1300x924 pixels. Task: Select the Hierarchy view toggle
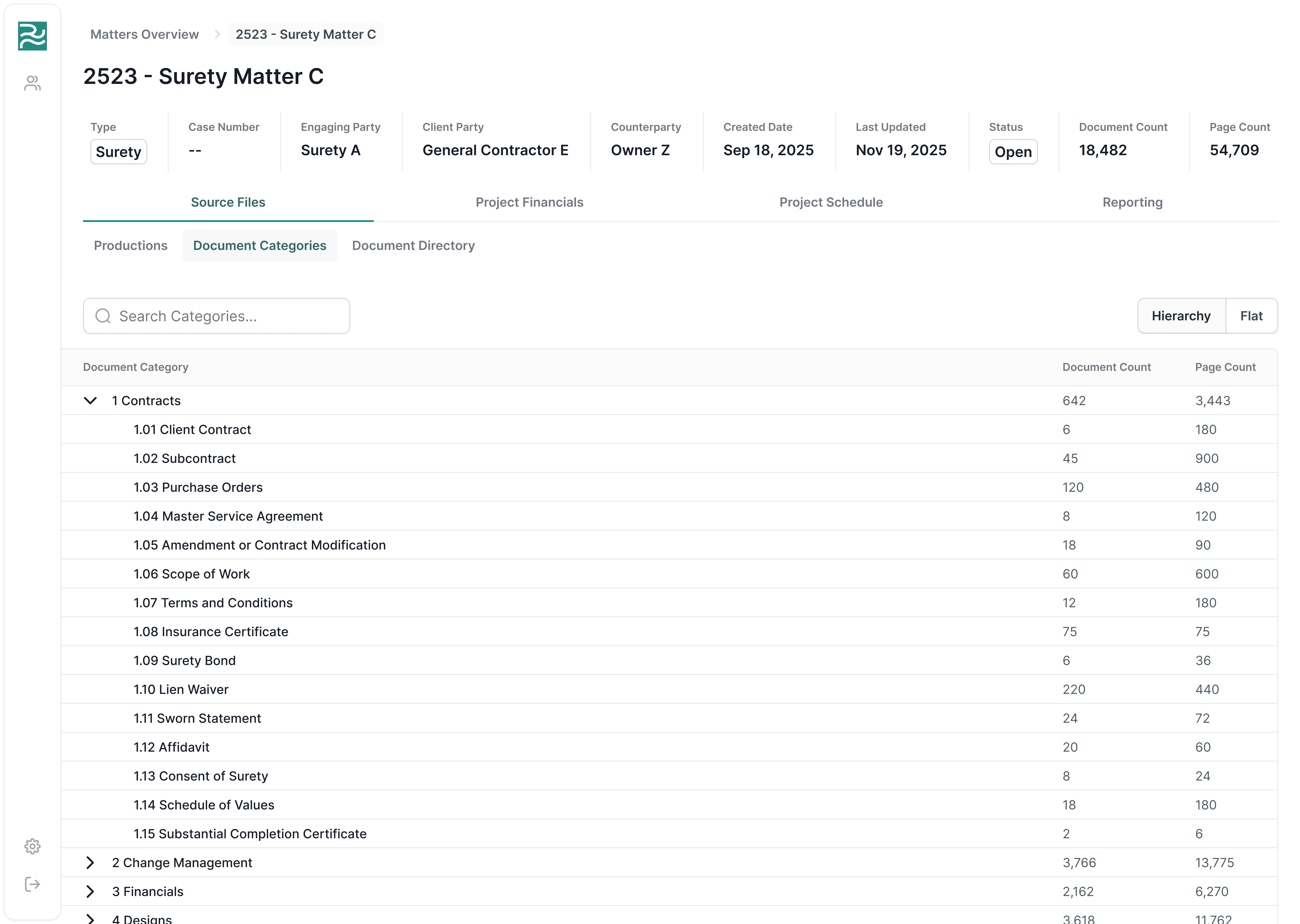pos(1181,316)
